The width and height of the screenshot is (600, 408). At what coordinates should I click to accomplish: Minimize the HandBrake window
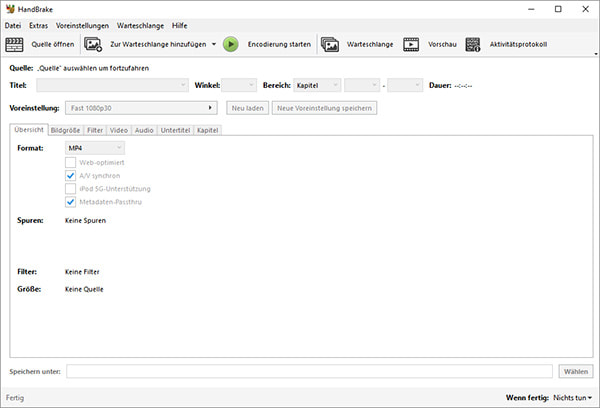[x=531, y=9]
